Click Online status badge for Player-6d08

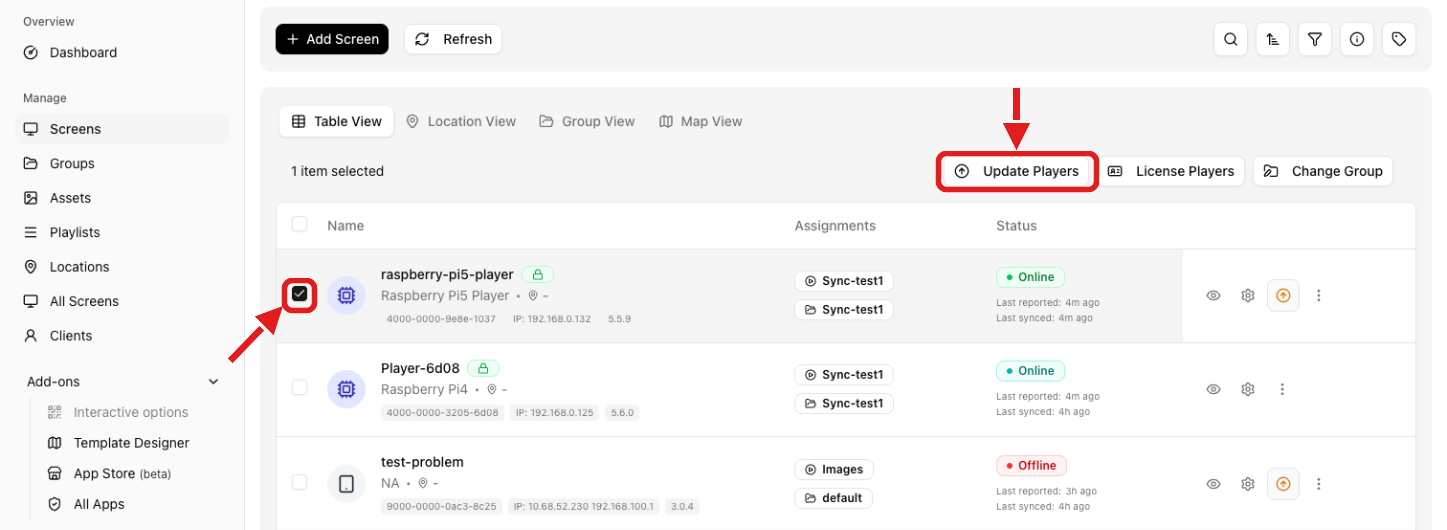(1030, 371)
